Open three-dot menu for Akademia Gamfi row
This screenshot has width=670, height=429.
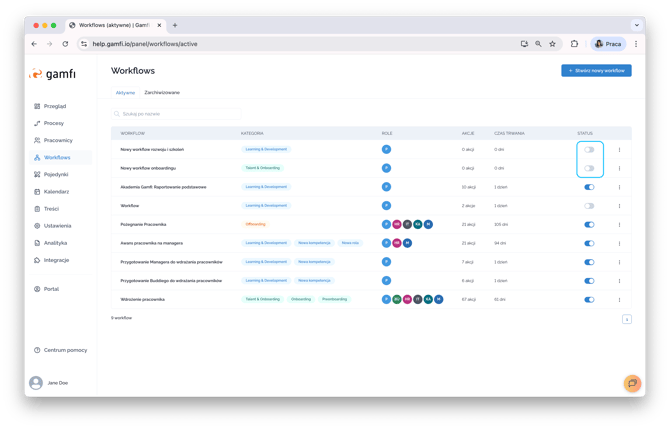coord(619,187)
